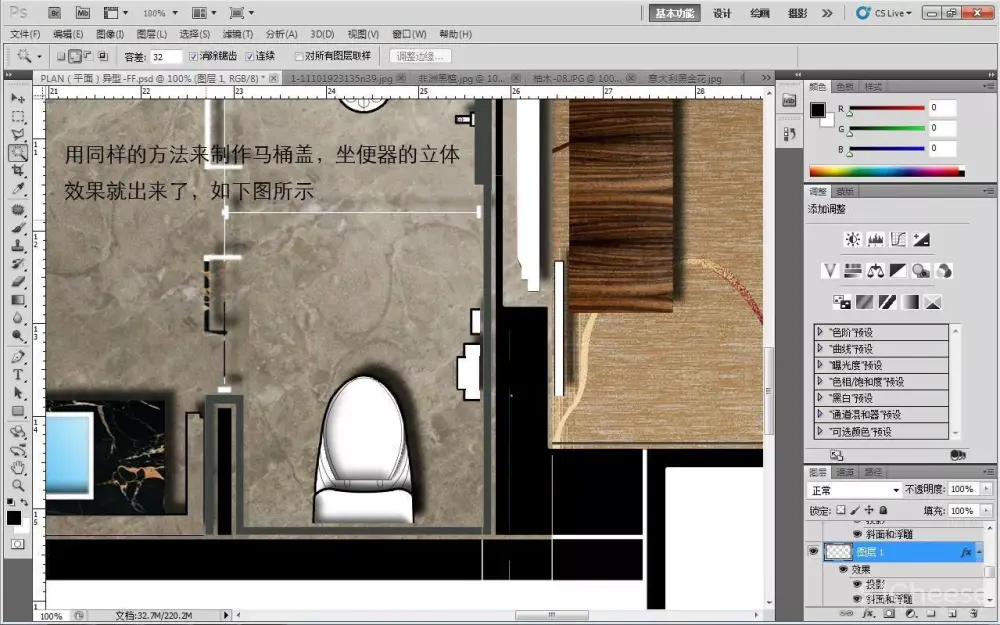Select the Clone Stamp tool
This screenshot has width=1000, height=625.
(18, 246)
